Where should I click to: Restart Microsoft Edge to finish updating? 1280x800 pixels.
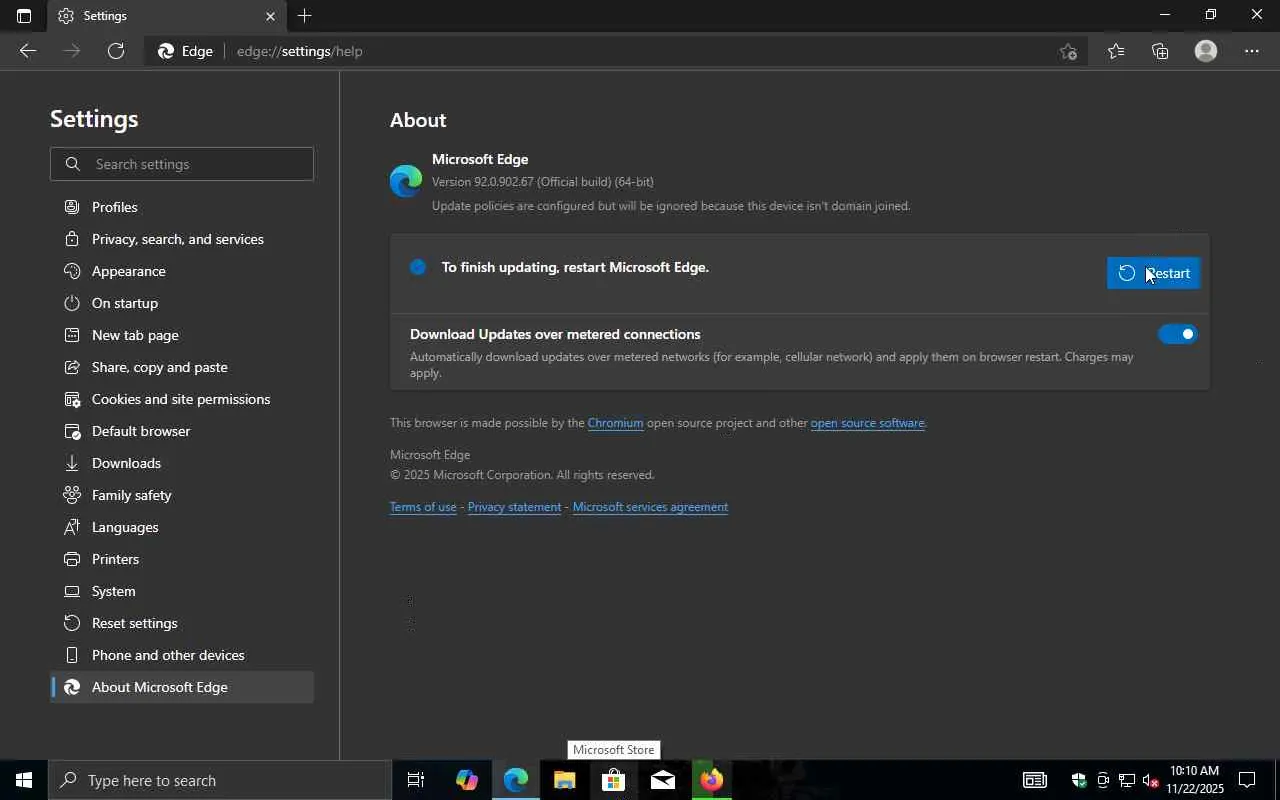point(1153,273)
